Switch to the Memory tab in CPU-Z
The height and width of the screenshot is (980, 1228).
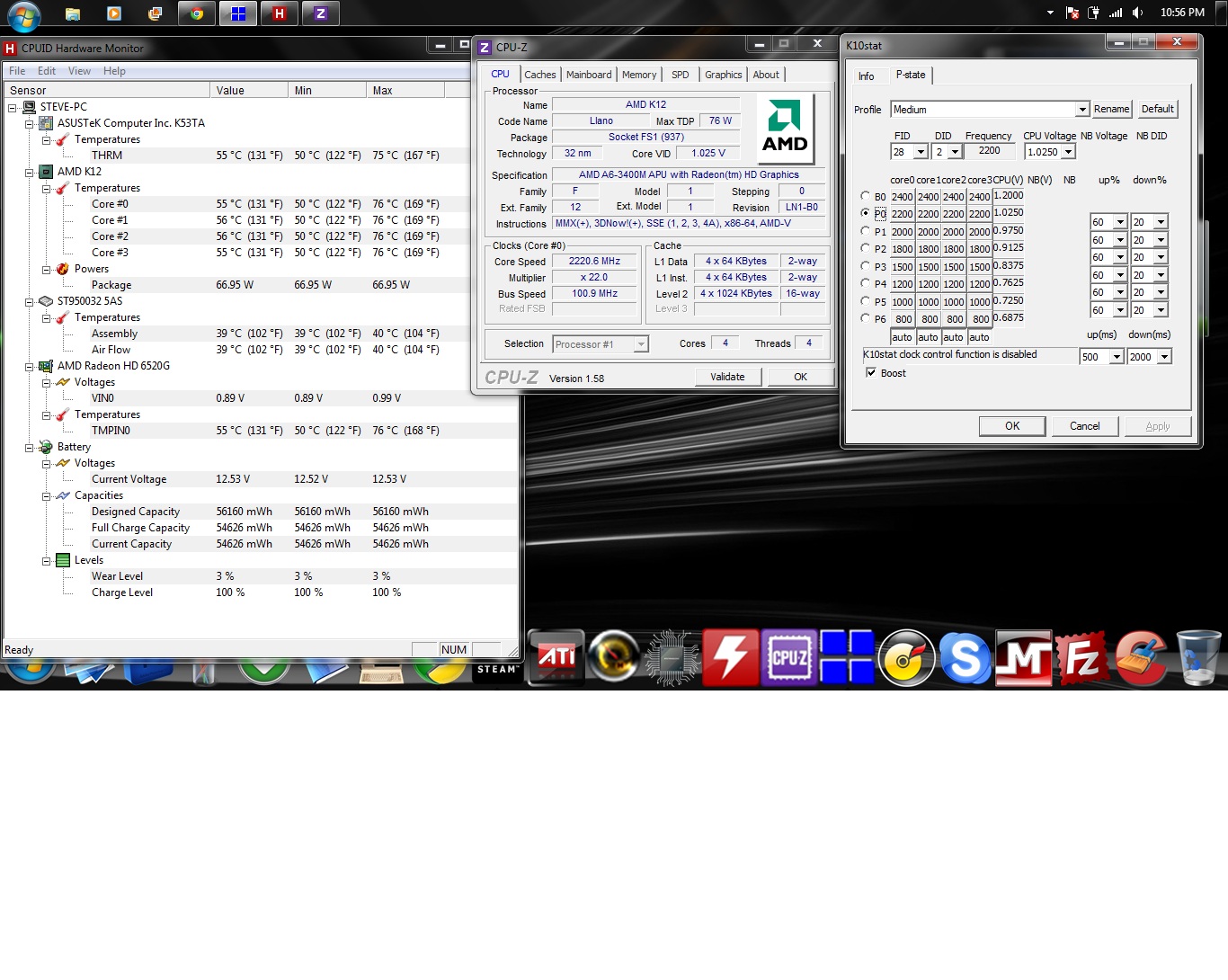(639, 75)
